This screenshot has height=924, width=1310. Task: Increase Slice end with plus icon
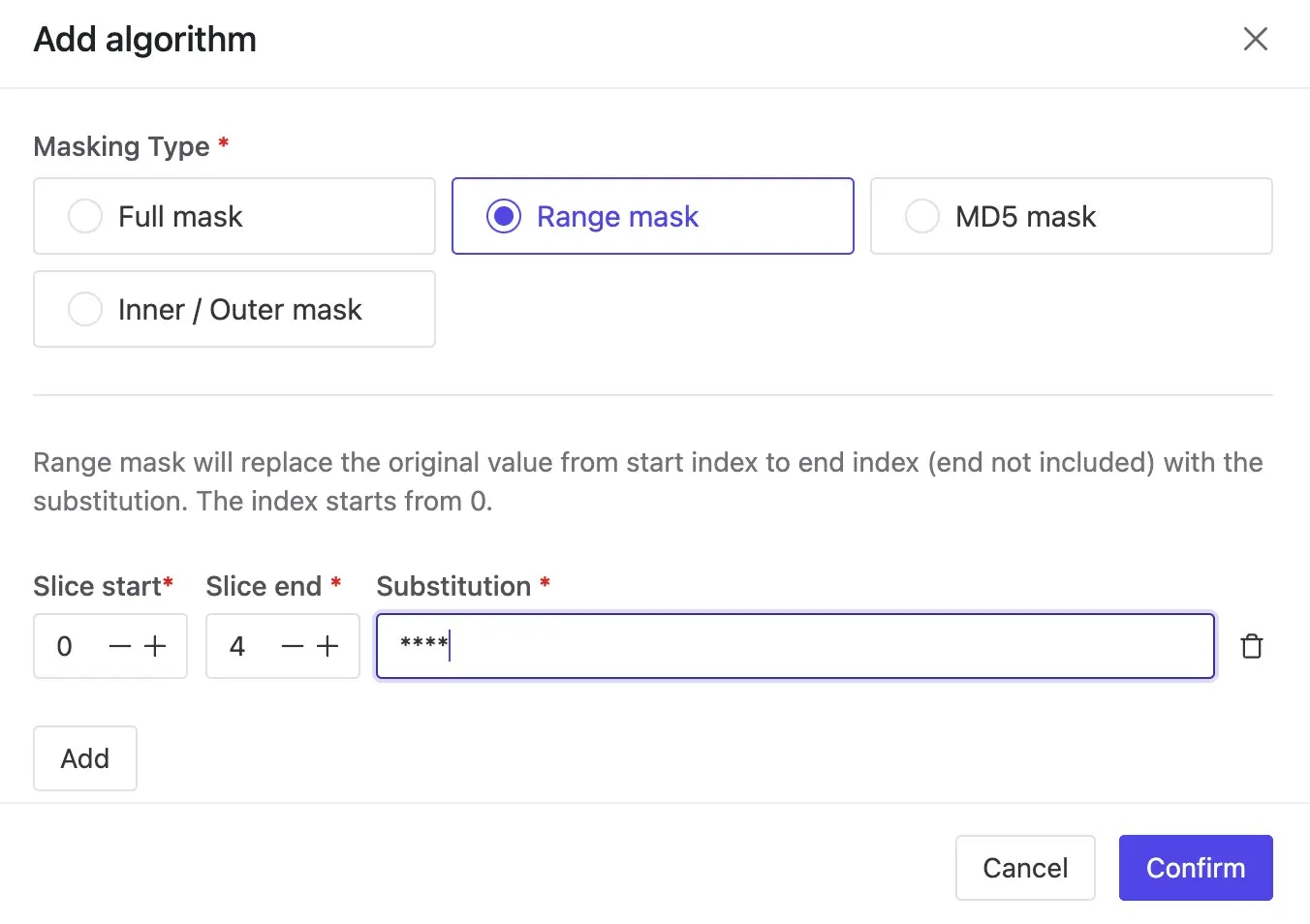coord(328,646)
